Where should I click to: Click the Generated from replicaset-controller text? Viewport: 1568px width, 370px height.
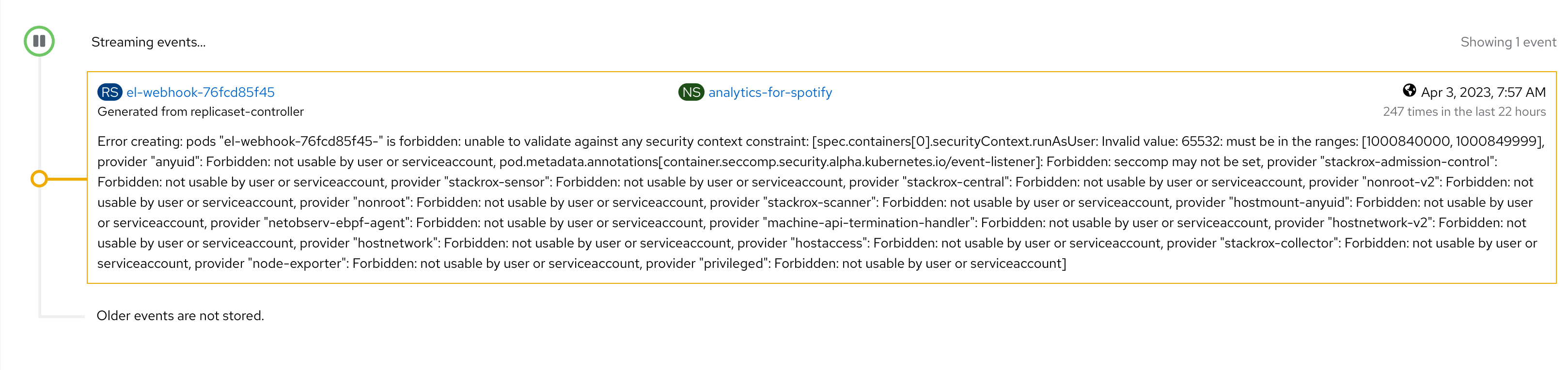200,111
